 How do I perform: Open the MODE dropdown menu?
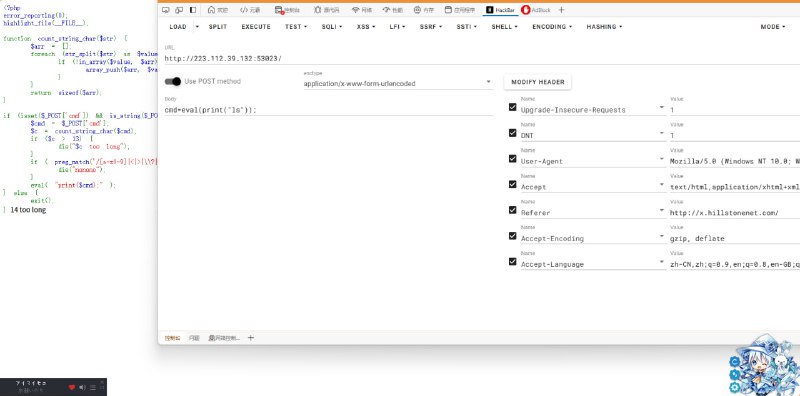773,27
